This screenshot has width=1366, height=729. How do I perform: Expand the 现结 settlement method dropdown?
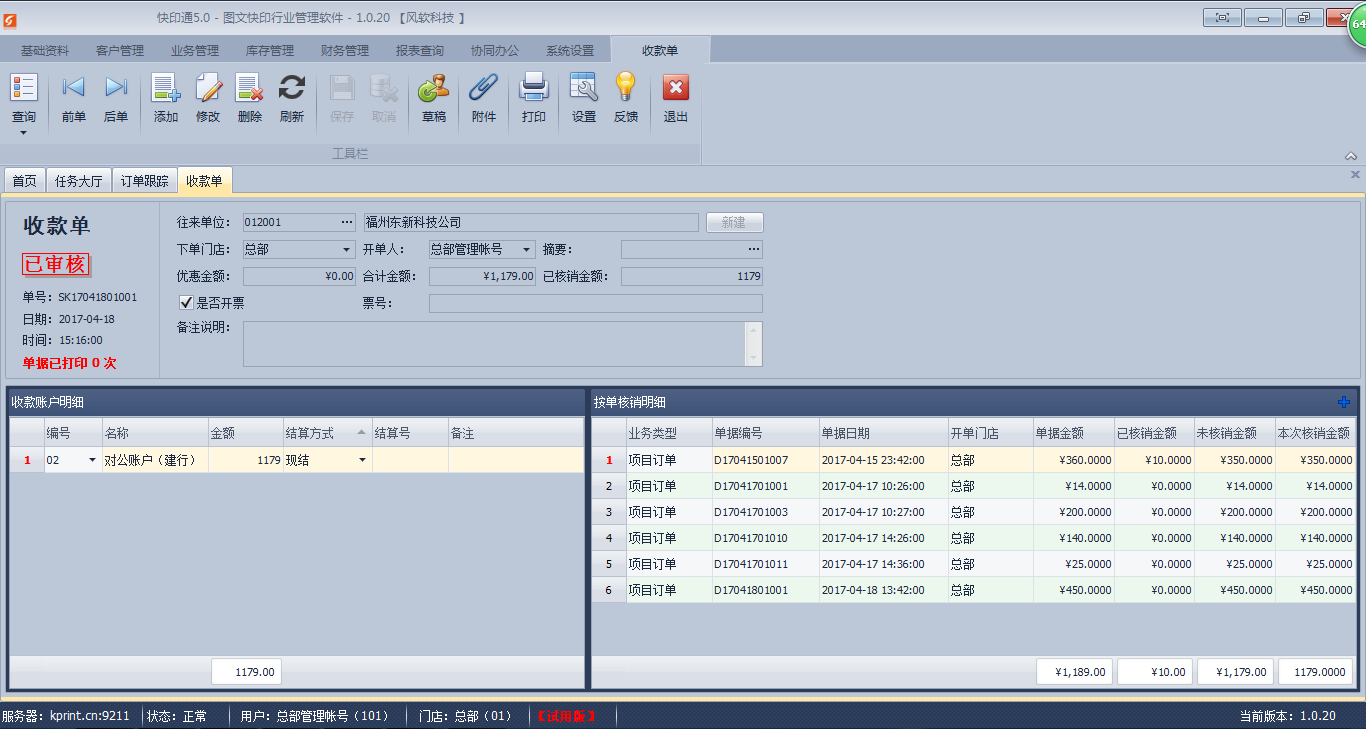[x=364, y=459]
